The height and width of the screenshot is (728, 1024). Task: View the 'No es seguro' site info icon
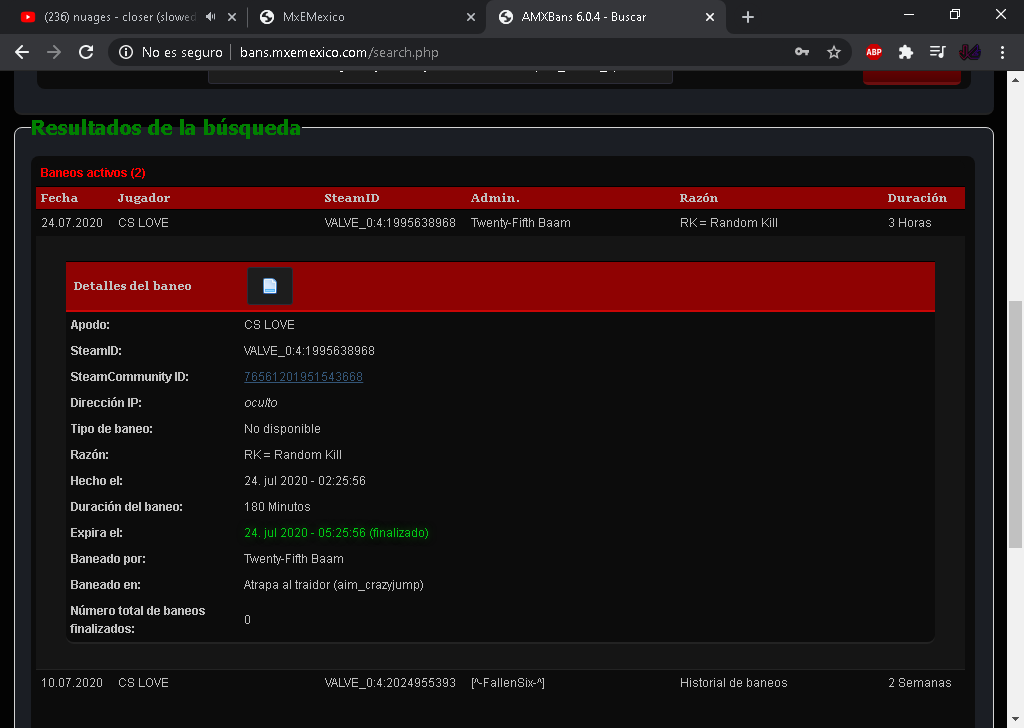(x=126, y=52)
